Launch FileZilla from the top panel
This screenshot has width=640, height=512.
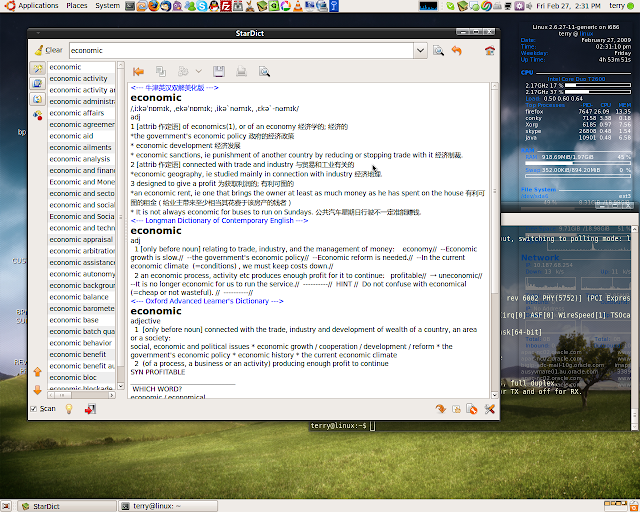(x=226, y=6)
